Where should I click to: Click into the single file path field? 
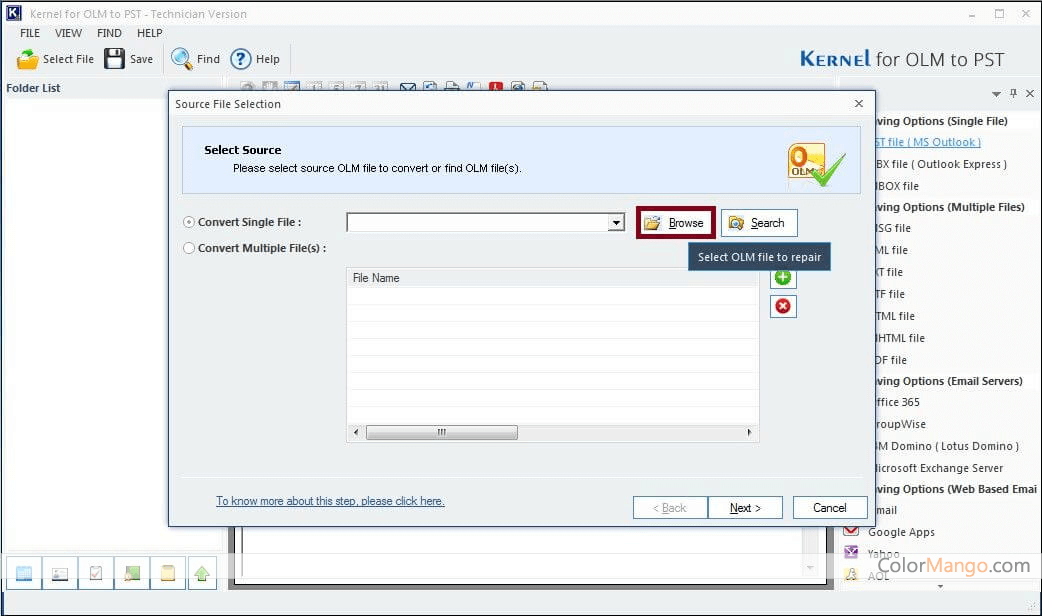[x=478, y=223]
